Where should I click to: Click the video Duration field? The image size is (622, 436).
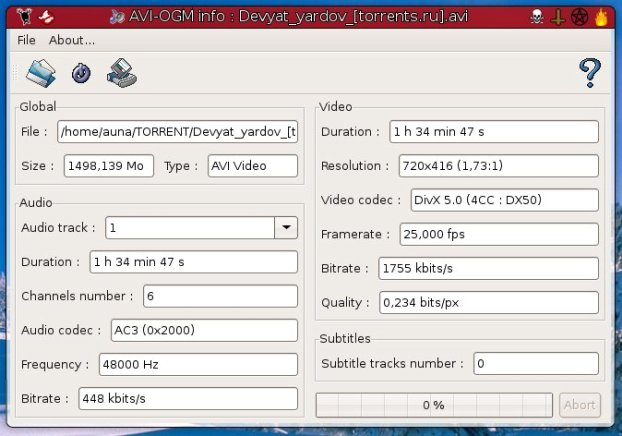tap(494, 132)
